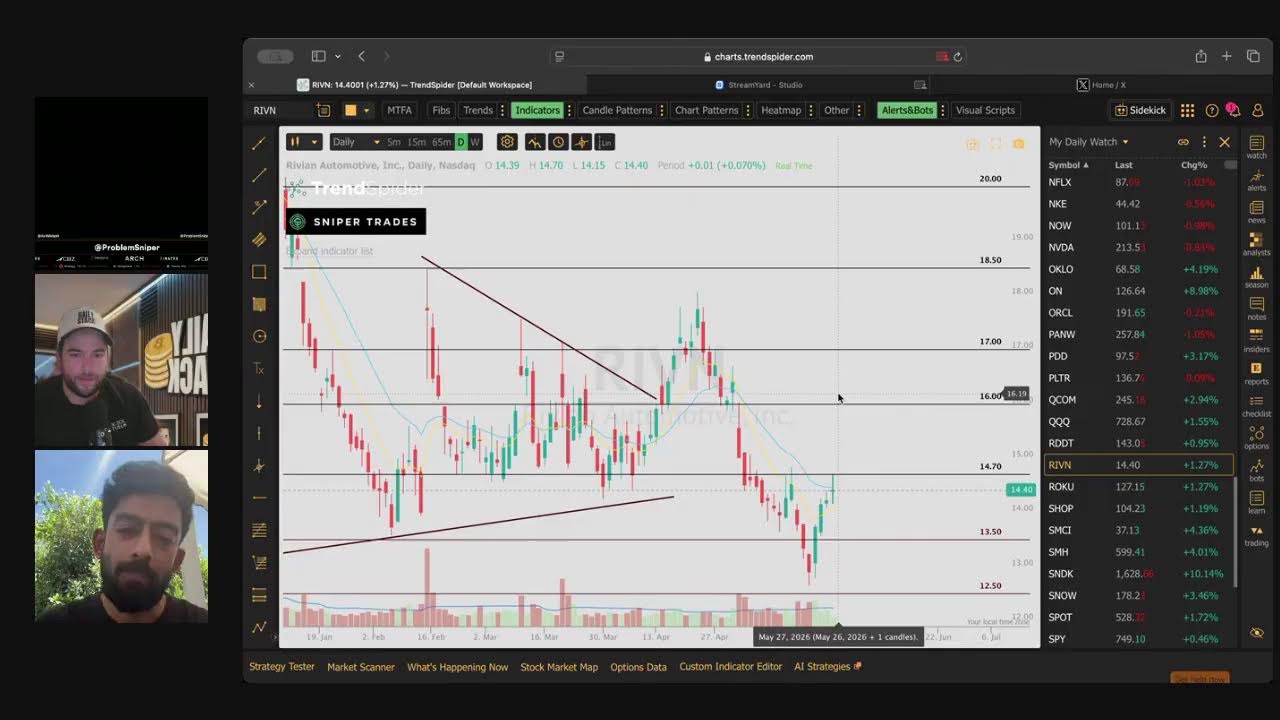
Task: Open the Custom Indicator Editor link
Action: click(730, 667)
